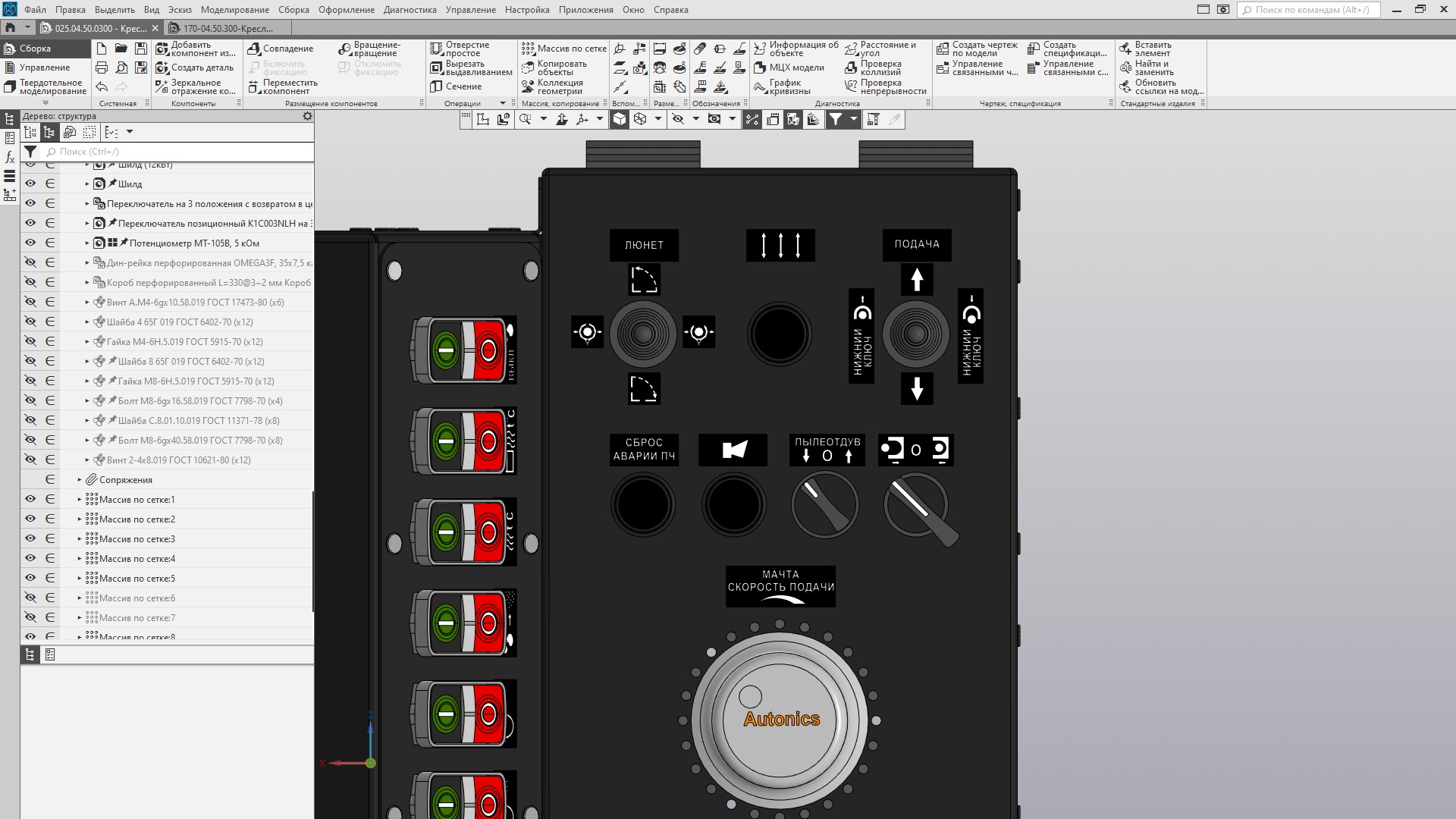
Task: Click the Simple hole (Отверстие простое) tool
Action: (x=436, y=49)
